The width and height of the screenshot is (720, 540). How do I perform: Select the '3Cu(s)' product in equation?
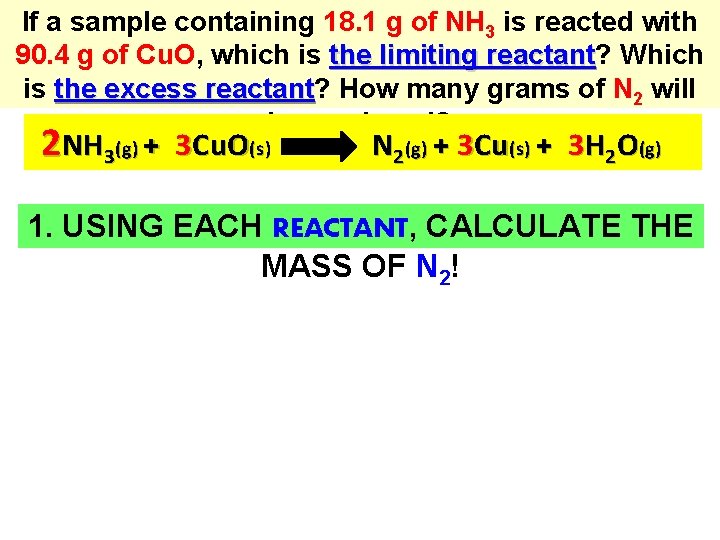tap(493, 146)
